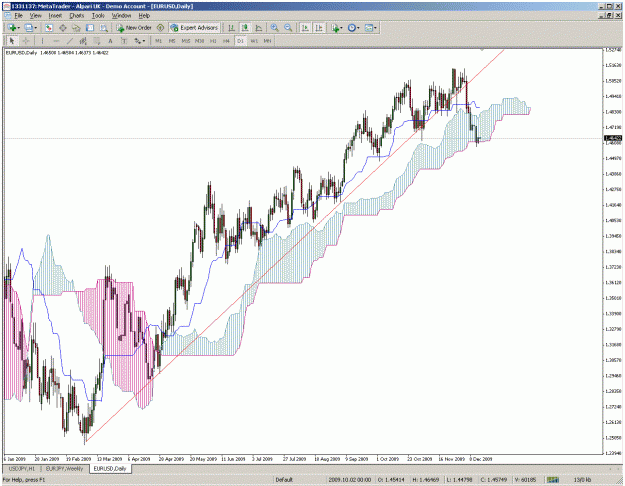Select the Vertical Line drawing tool
Image resolution: width=625 pixels, height=486 pixels.
(x=42, y=41)
